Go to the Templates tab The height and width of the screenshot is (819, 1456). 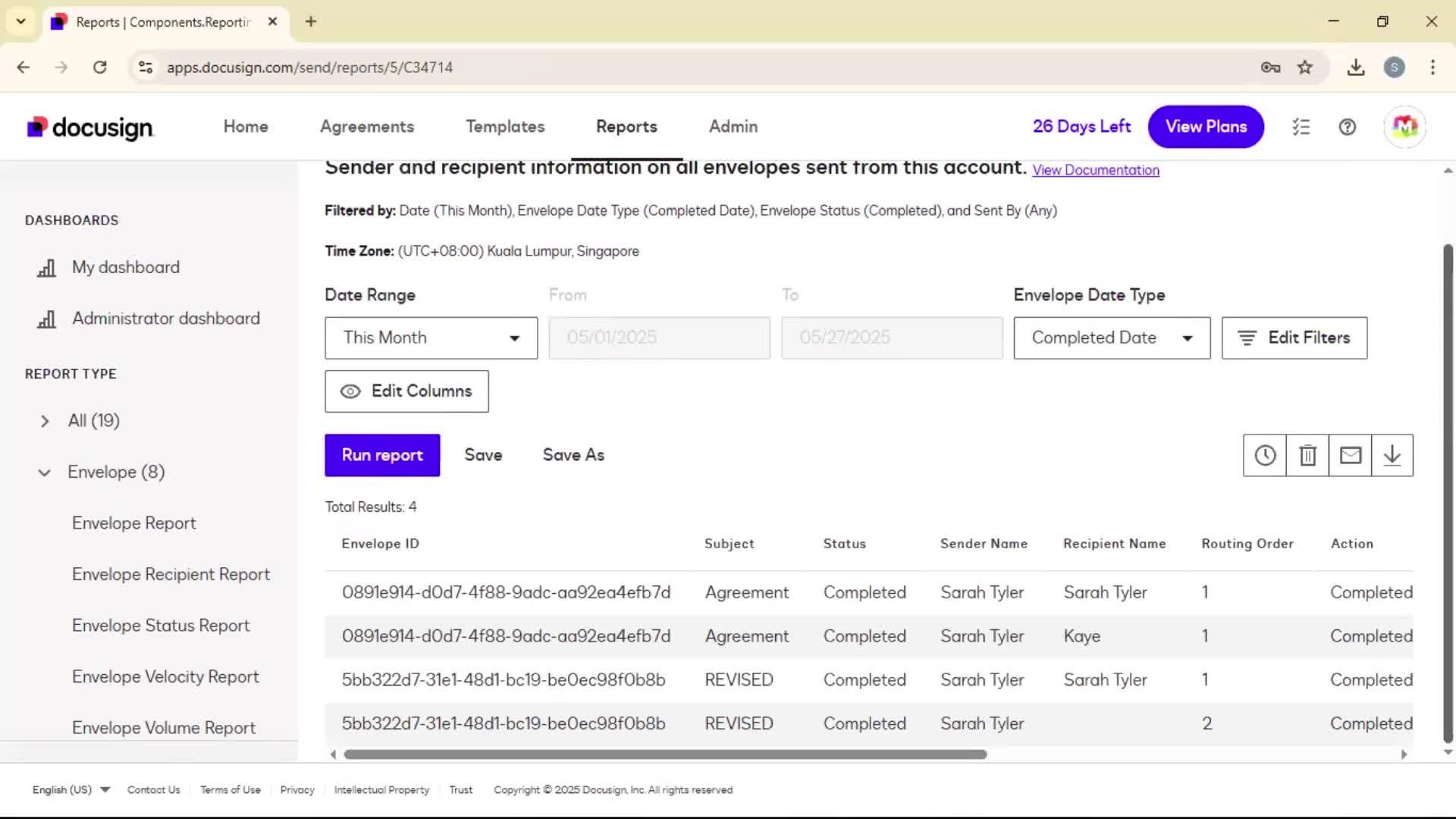505,127
